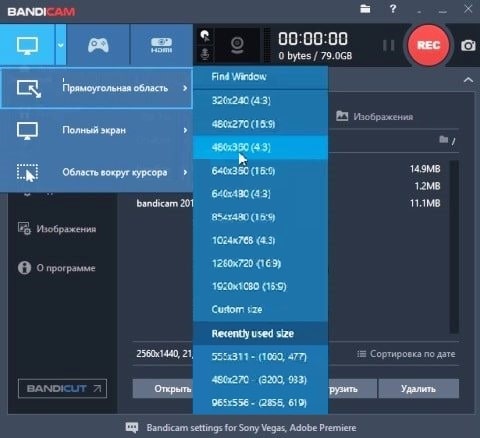Click the Удалить button

tap(418, 389)
